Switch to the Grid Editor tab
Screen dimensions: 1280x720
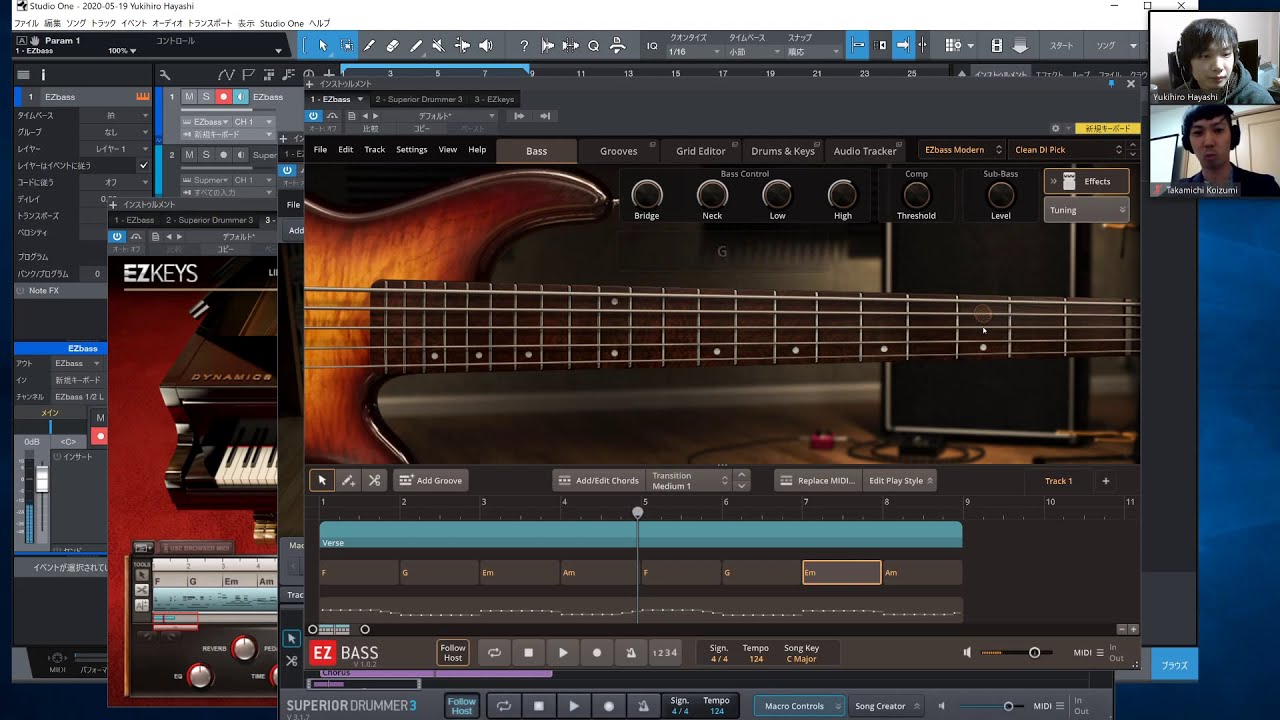point(700,151)
